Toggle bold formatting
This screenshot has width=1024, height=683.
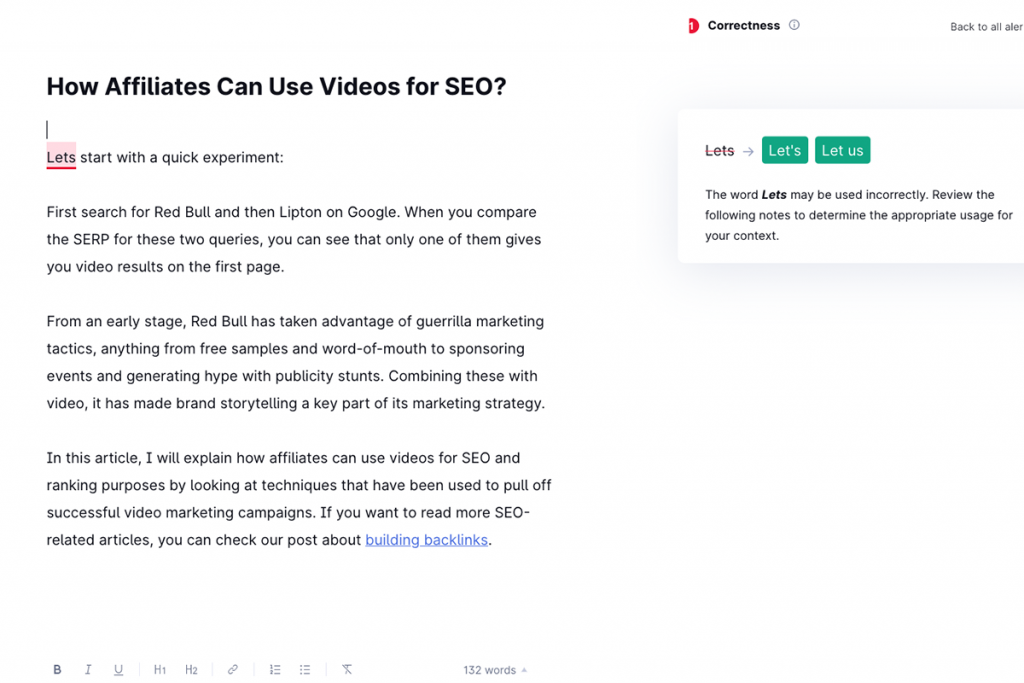(x=57, y=669)
